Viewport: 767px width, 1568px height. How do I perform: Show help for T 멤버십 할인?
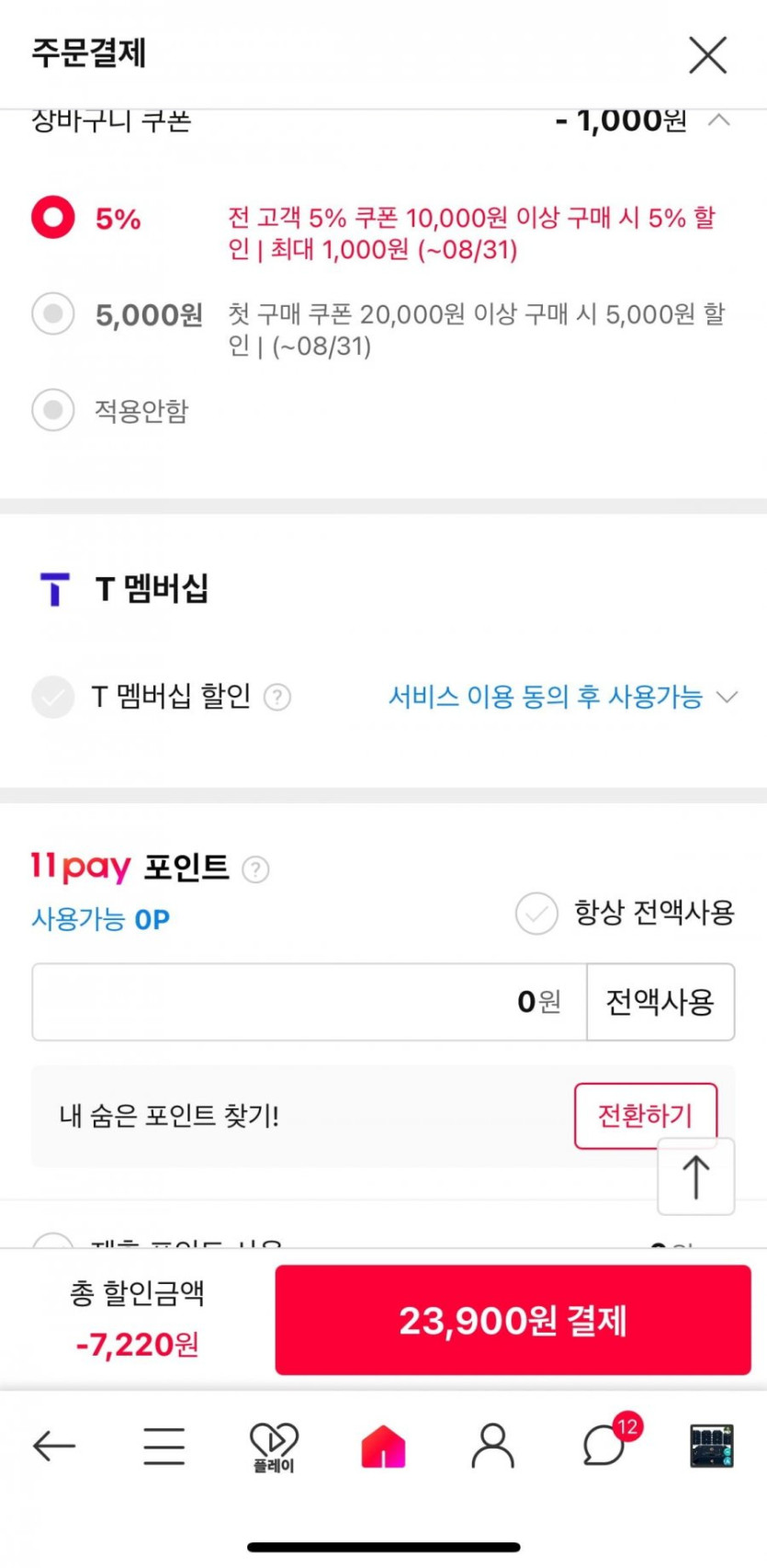[x=277, y=698]
